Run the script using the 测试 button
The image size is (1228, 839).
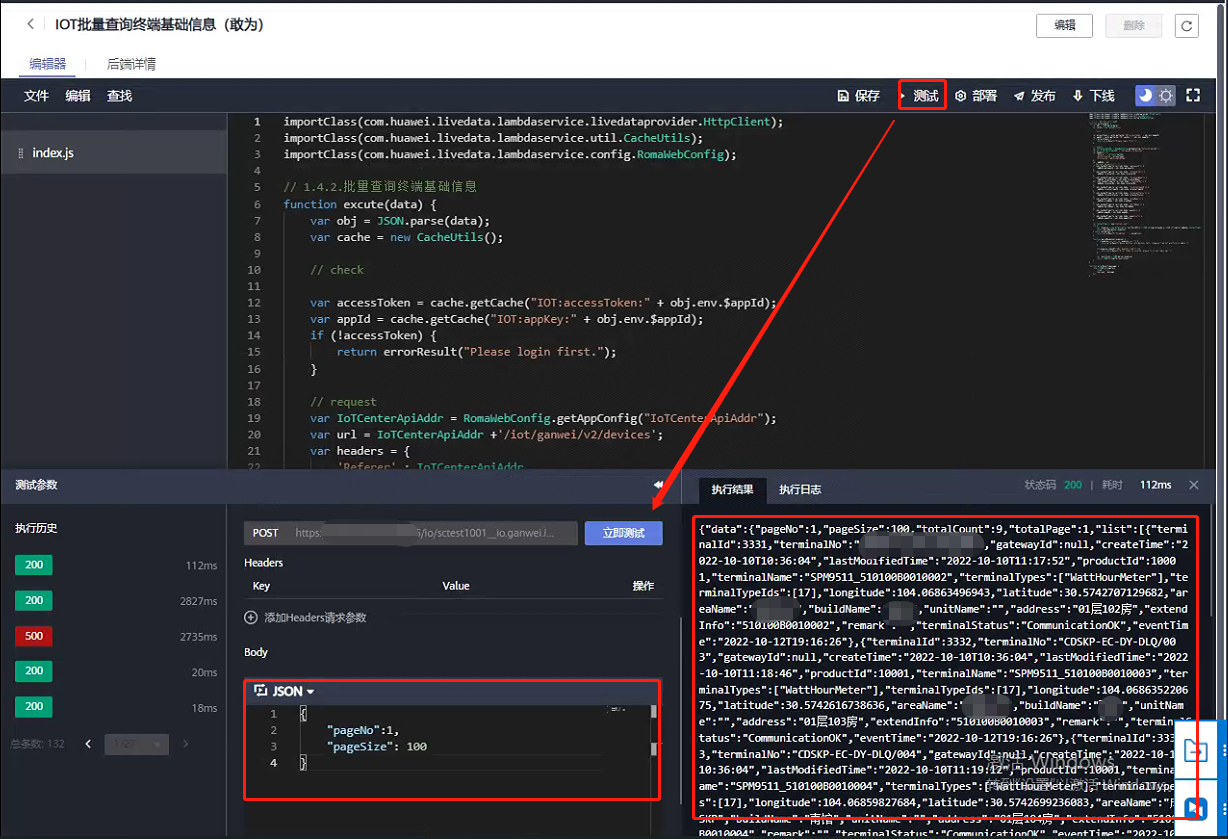pos(922,96)
